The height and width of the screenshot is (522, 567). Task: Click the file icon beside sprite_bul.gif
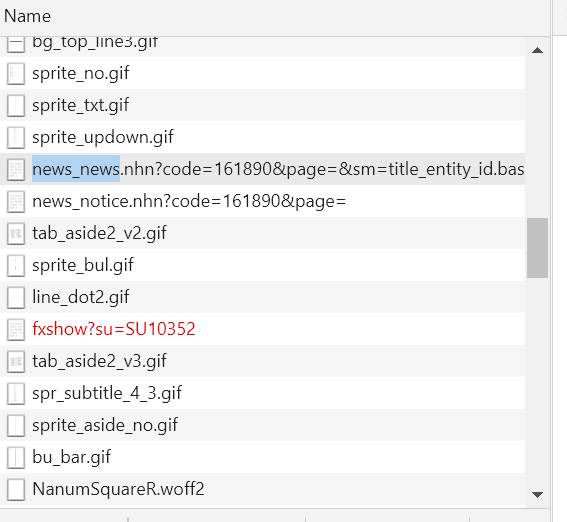[x=16, y=265]
